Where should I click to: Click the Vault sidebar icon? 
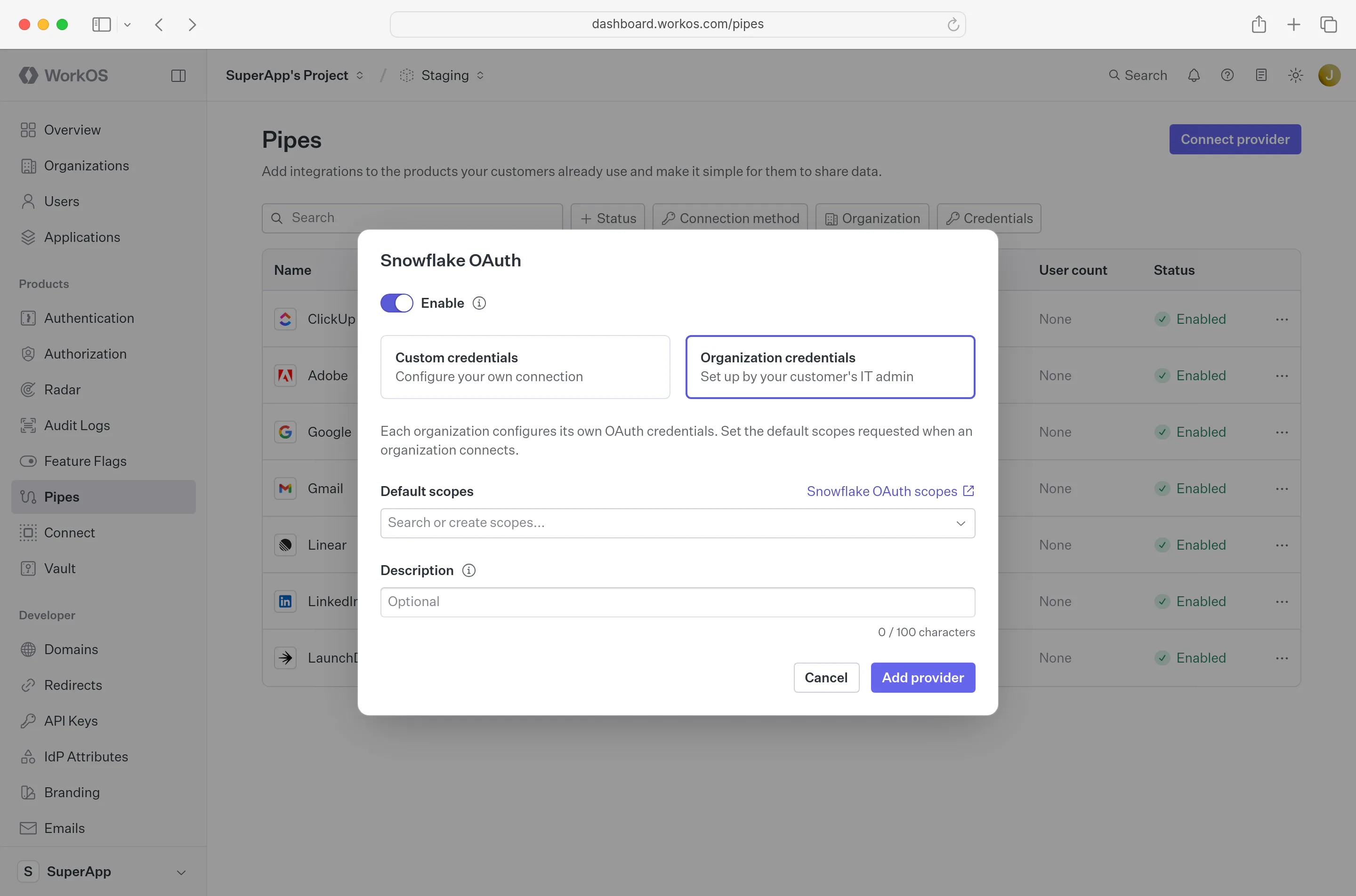[x=28, y=568]
